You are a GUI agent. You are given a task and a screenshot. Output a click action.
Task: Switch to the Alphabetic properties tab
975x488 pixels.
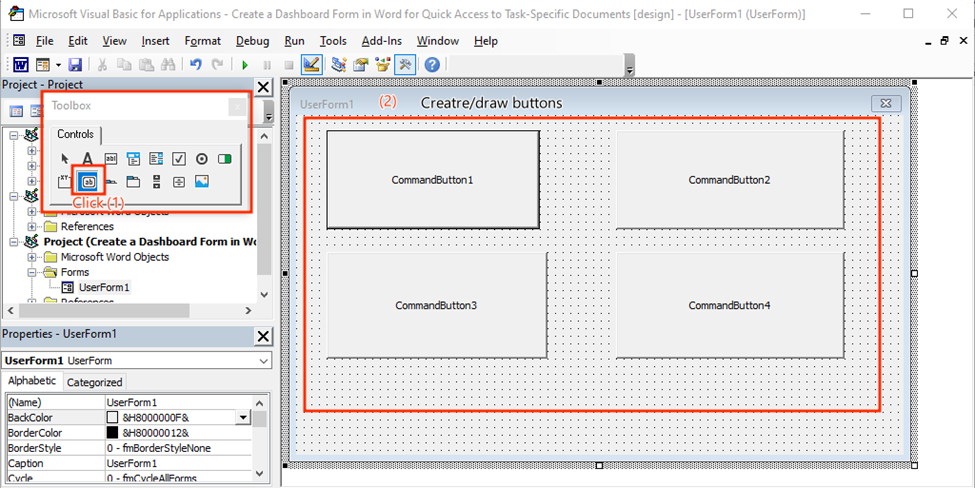pyautogui.click(x=32, y=381)
